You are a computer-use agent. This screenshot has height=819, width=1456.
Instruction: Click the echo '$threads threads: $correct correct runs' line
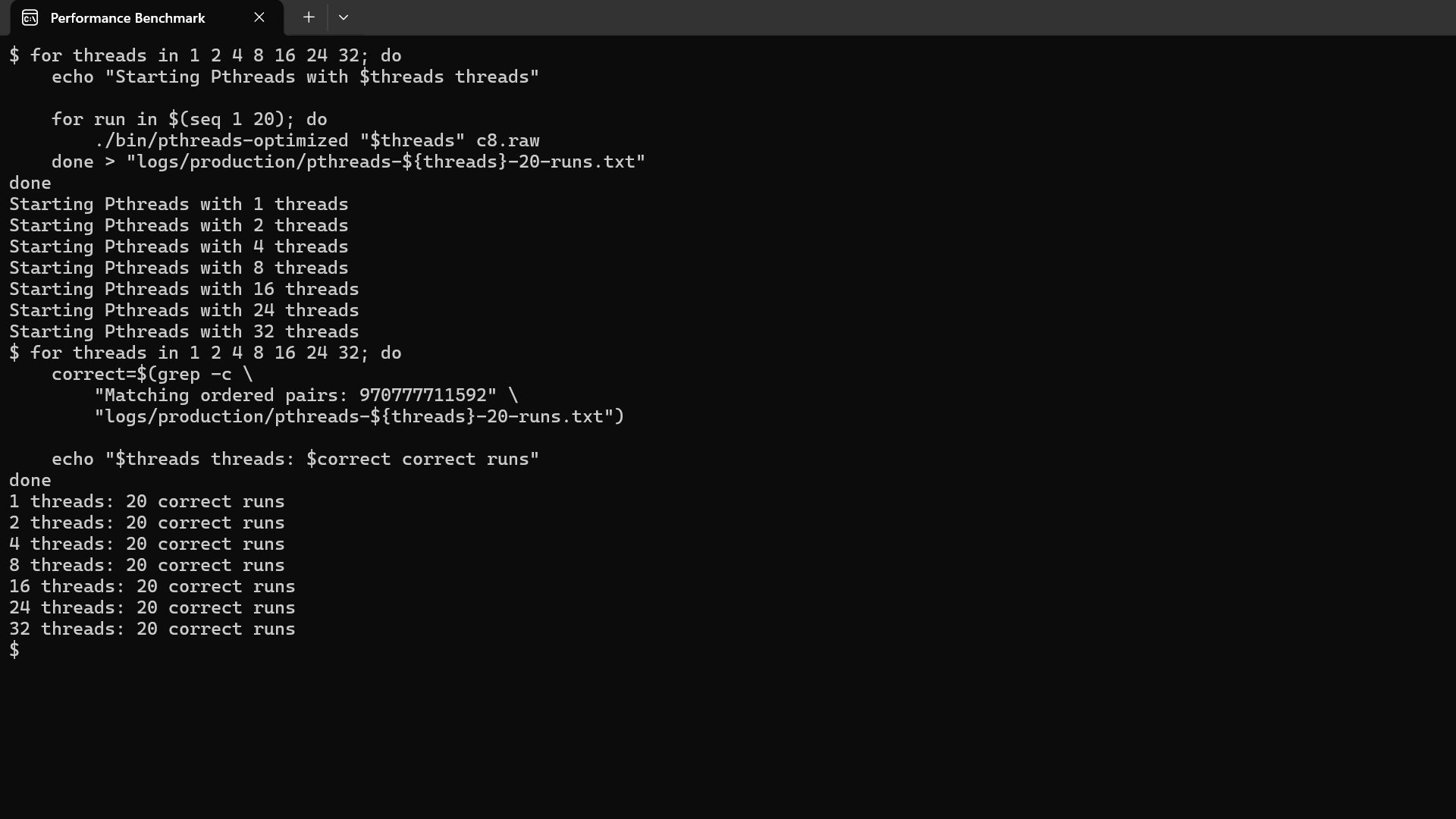click(296, 460)
